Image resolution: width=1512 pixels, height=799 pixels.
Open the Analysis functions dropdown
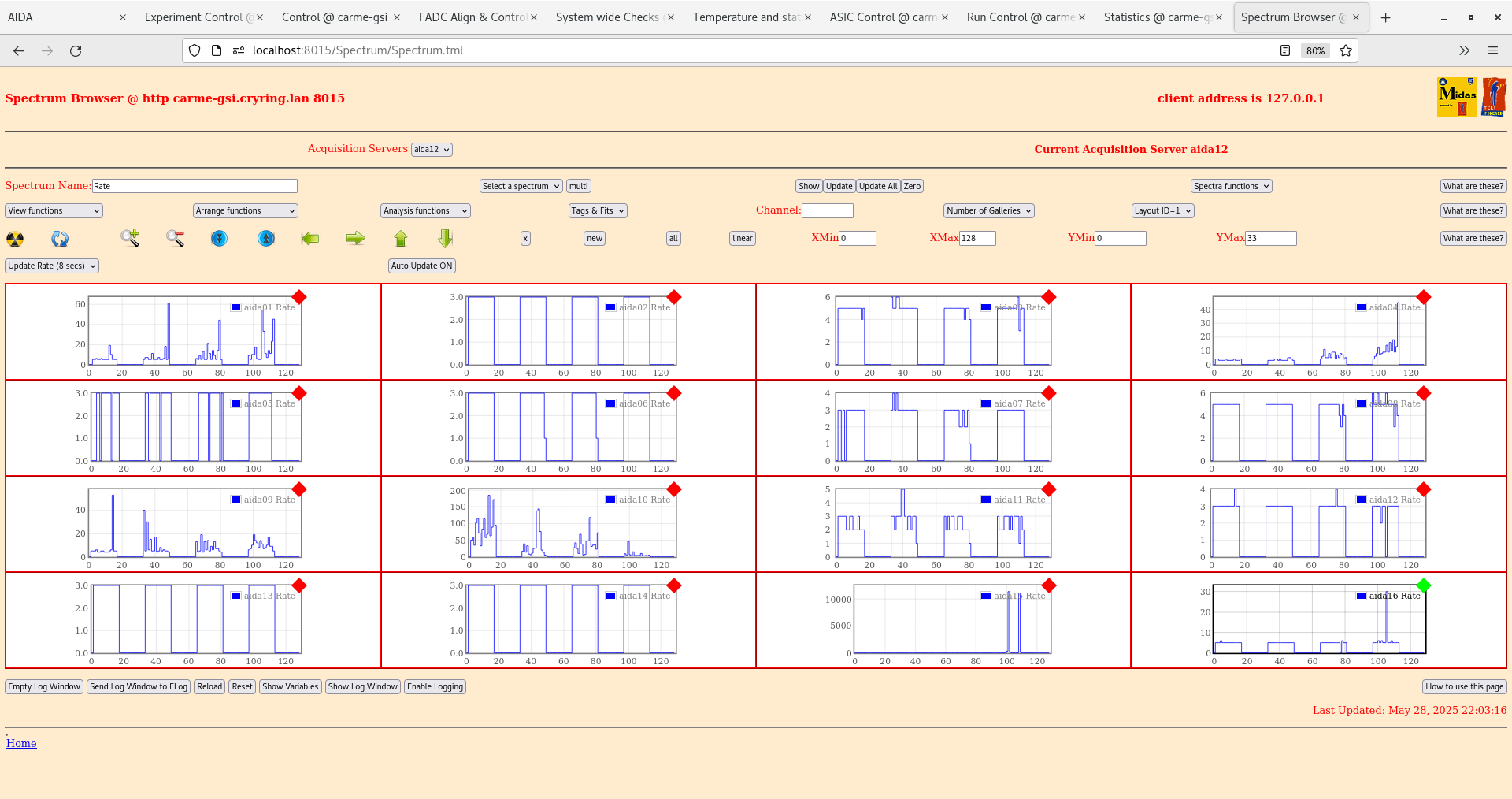424,210
